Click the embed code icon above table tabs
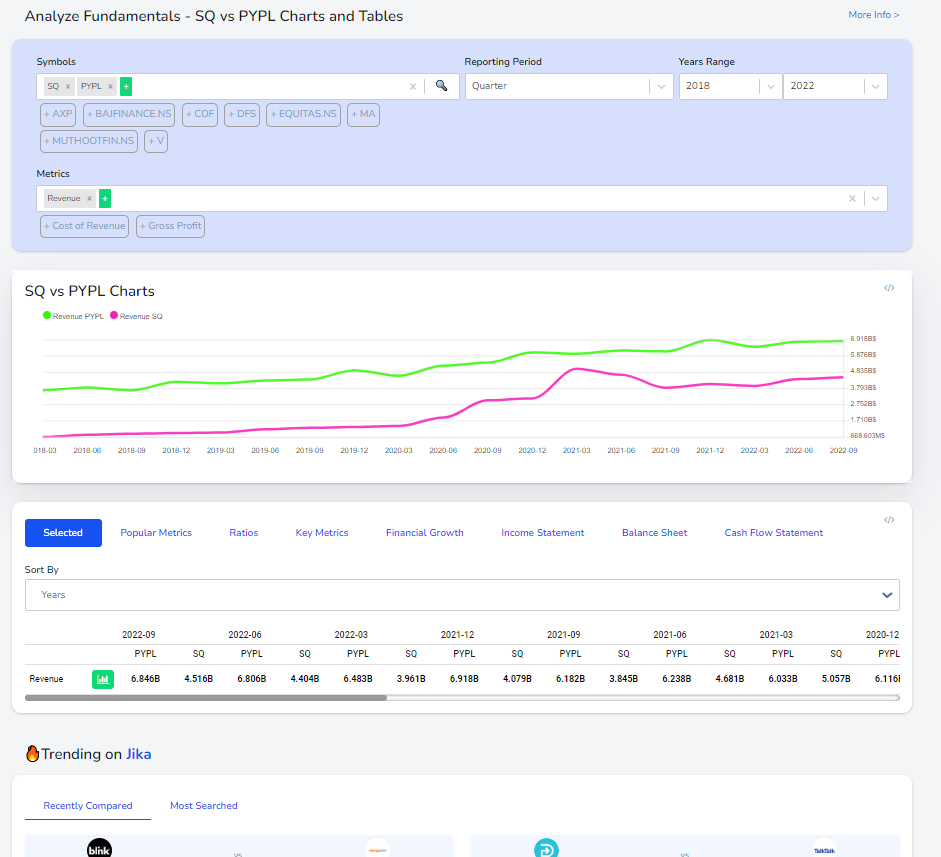Image resolution: width=941 pixels, height=857 pixels. click(889, 520)
